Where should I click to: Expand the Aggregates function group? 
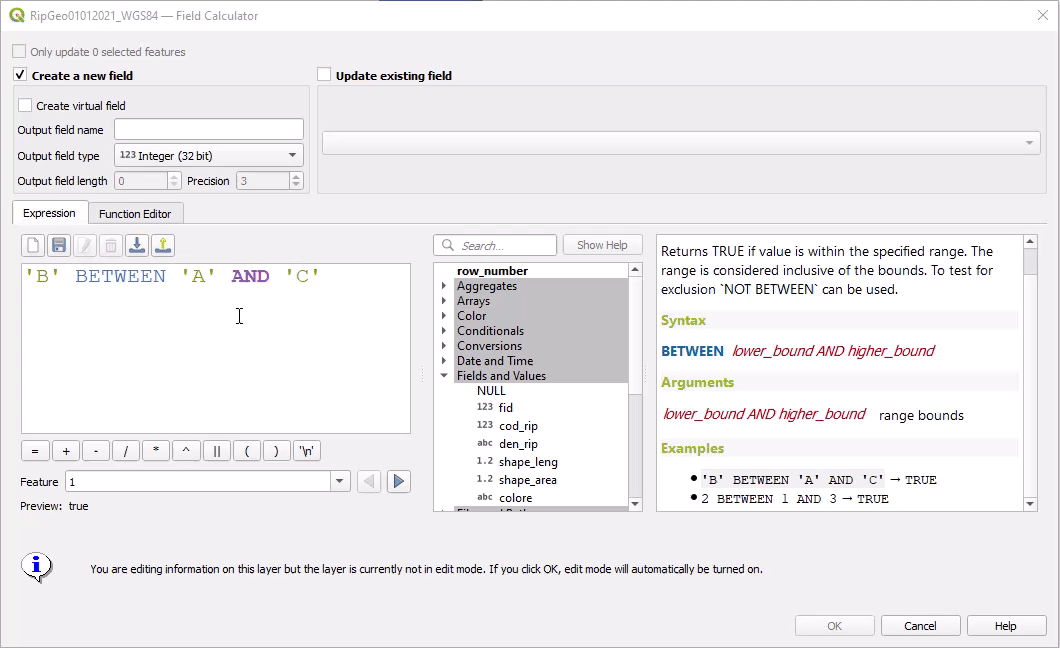(444, 286)
